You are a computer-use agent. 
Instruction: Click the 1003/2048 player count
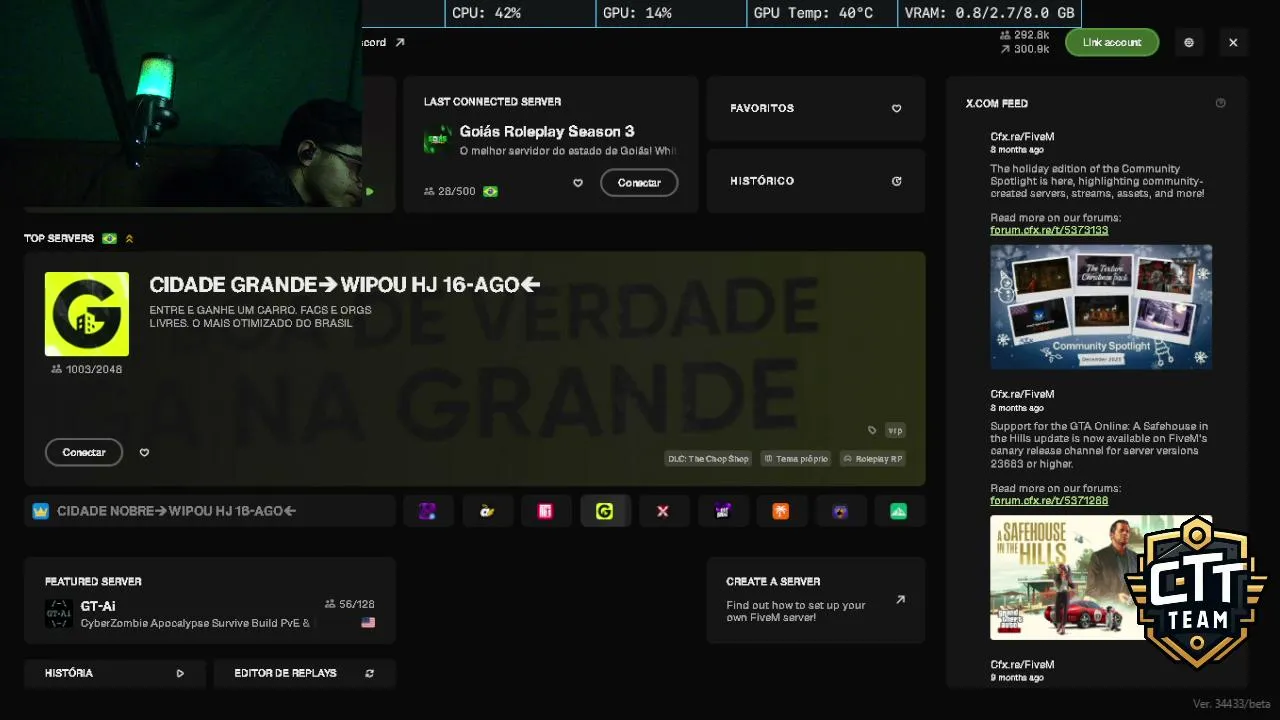(87, 370)
